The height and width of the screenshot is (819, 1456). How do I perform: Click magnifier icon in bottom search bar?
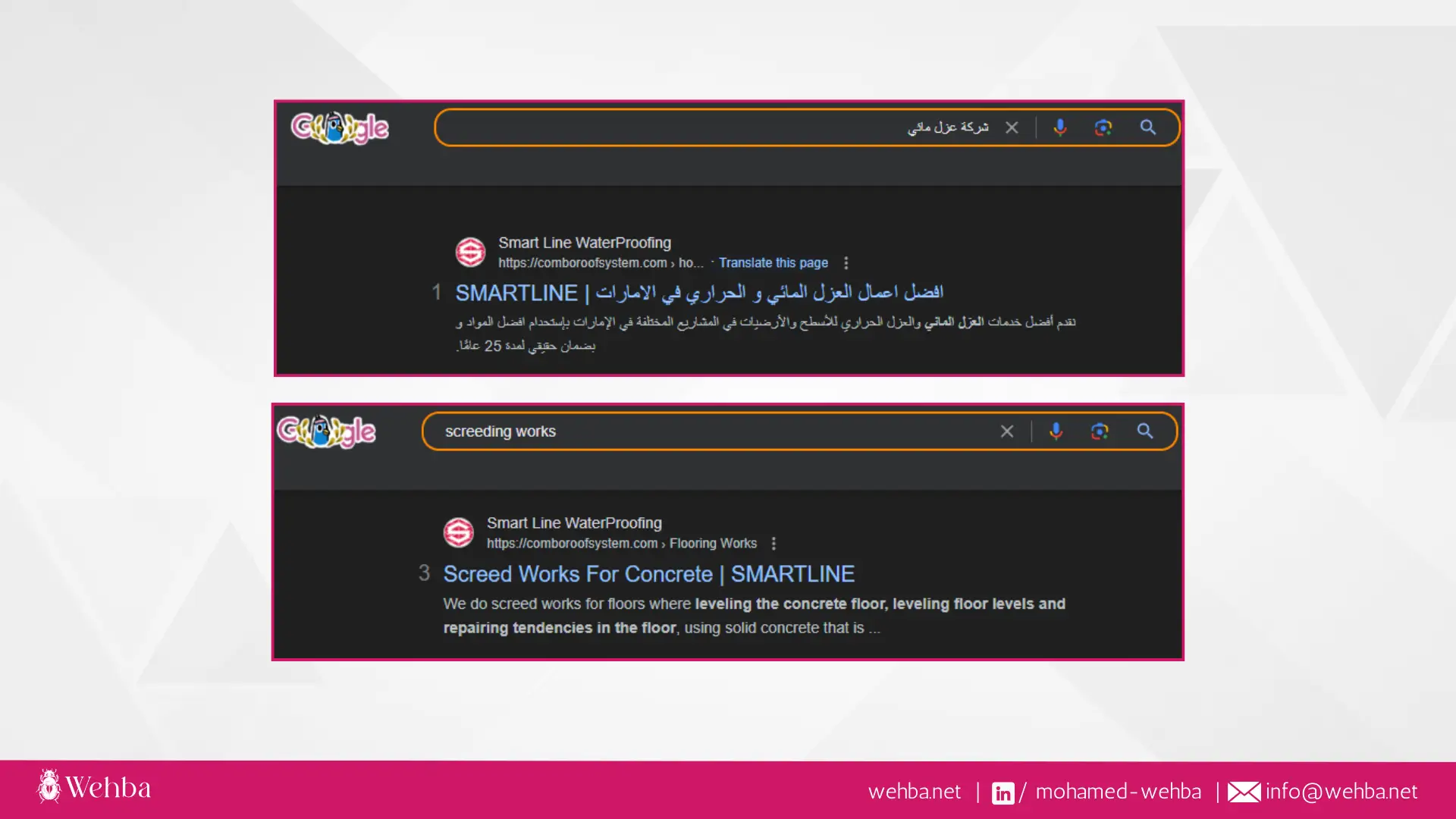(1145, 431)
